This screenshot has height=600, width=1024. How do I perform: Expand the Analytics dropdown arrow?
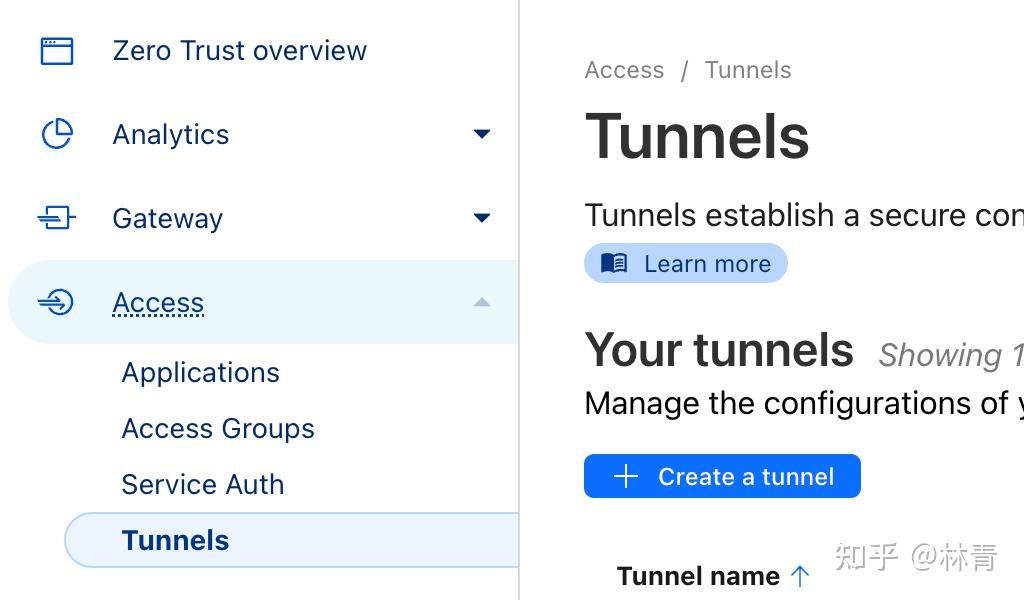(482, 134)
